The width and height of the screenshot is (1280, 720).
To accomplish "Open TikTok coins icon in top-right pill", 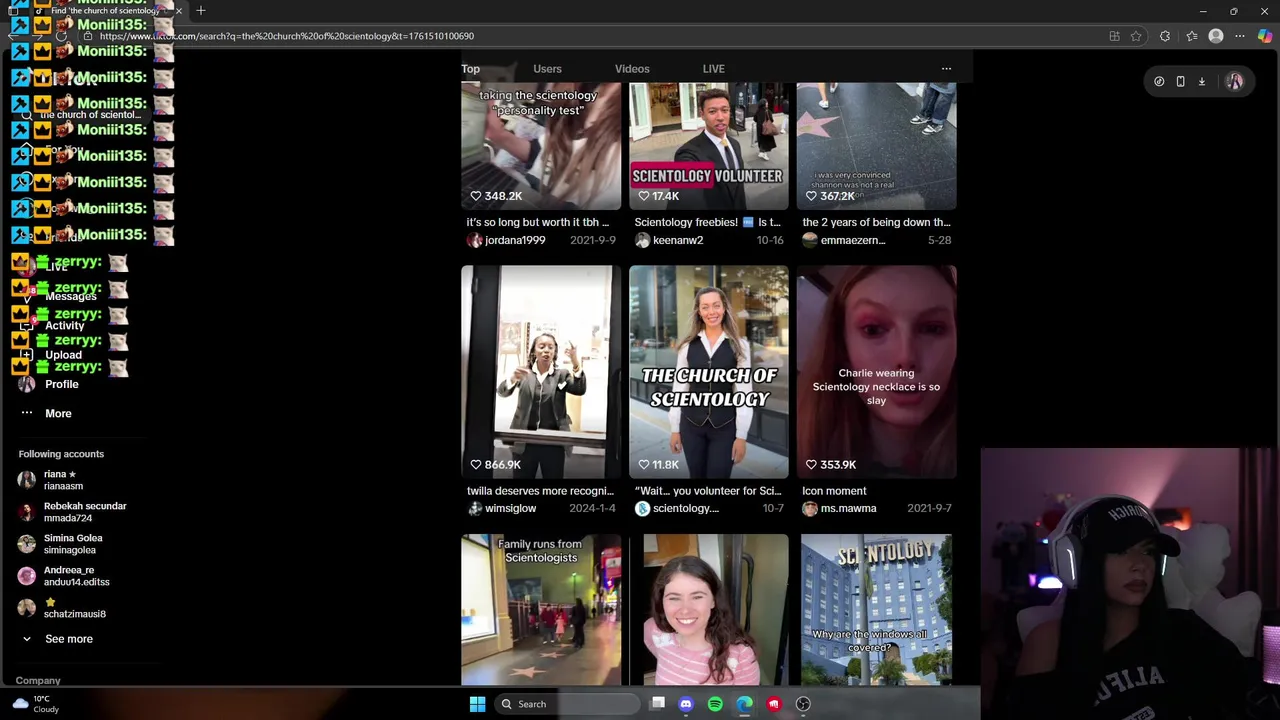I will [1159, 82].
